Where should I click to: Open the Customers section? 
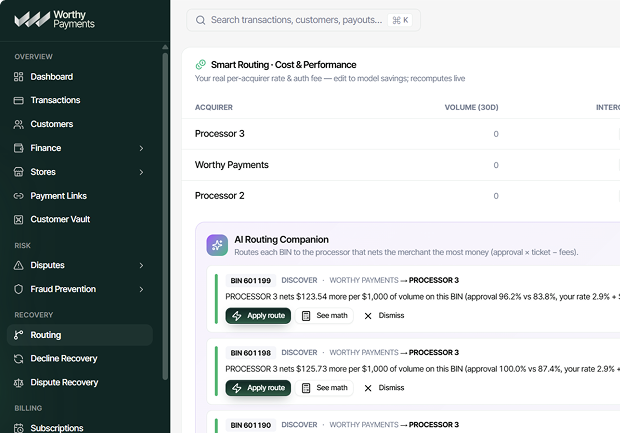click(x=79, y=124)
